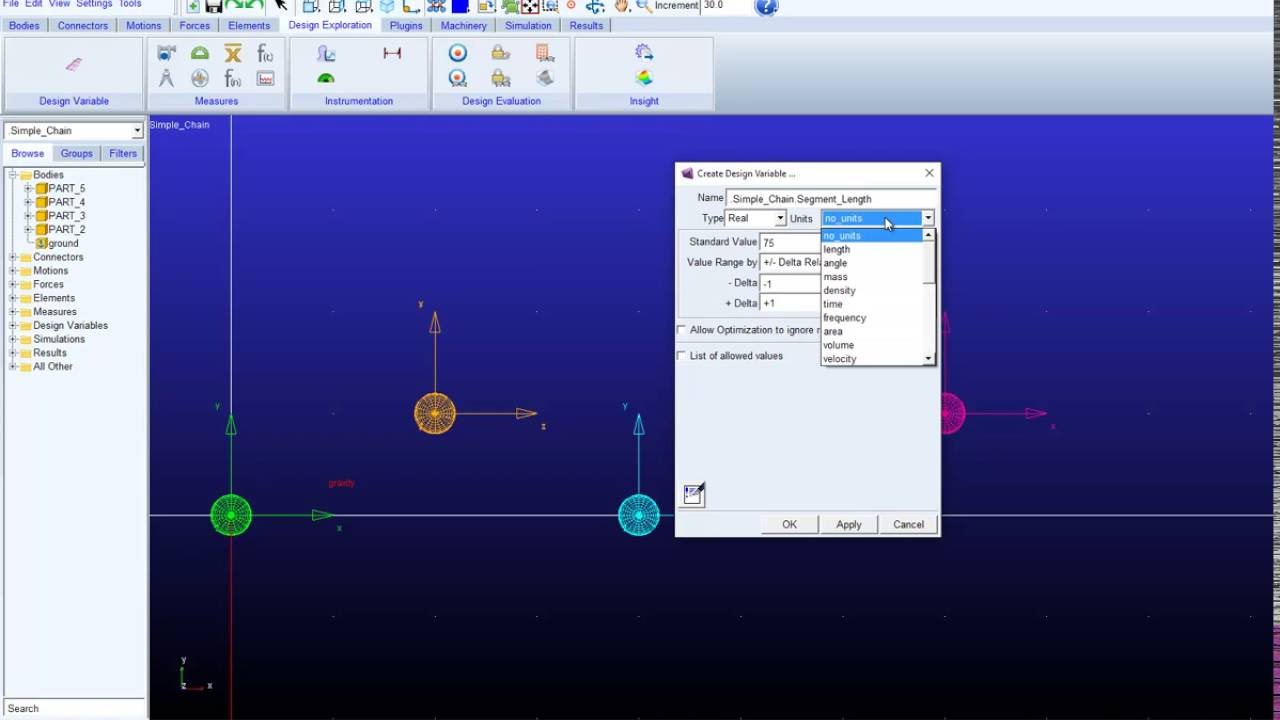This screenshot has width=1280, height=720.
Task: Click the Design Variable ribbon icon
Action: pos(73,65)
